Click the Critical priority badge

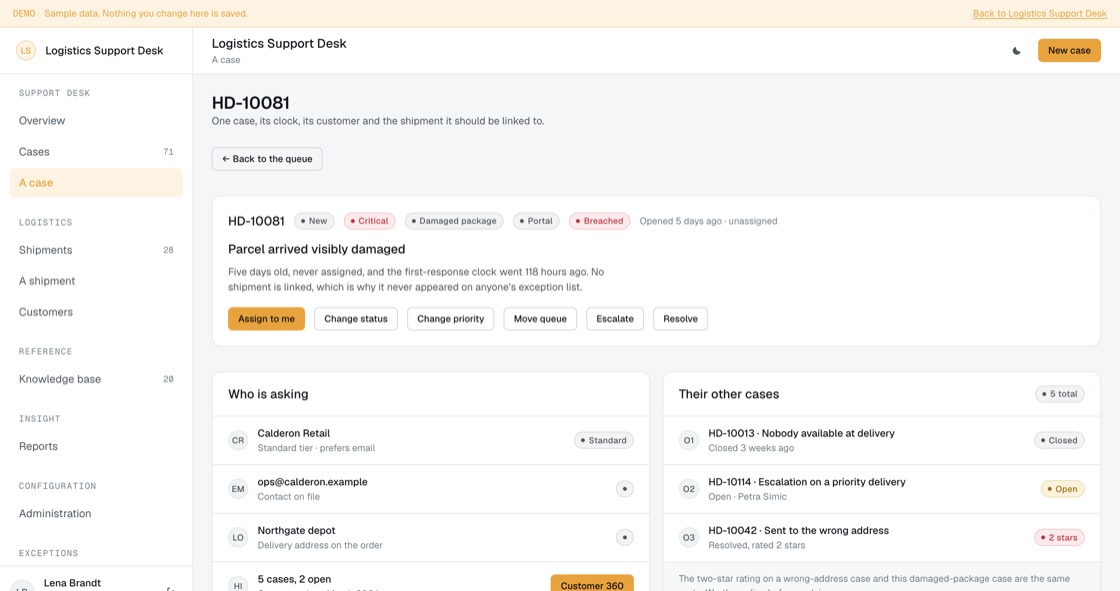click(x=370, y=221)
